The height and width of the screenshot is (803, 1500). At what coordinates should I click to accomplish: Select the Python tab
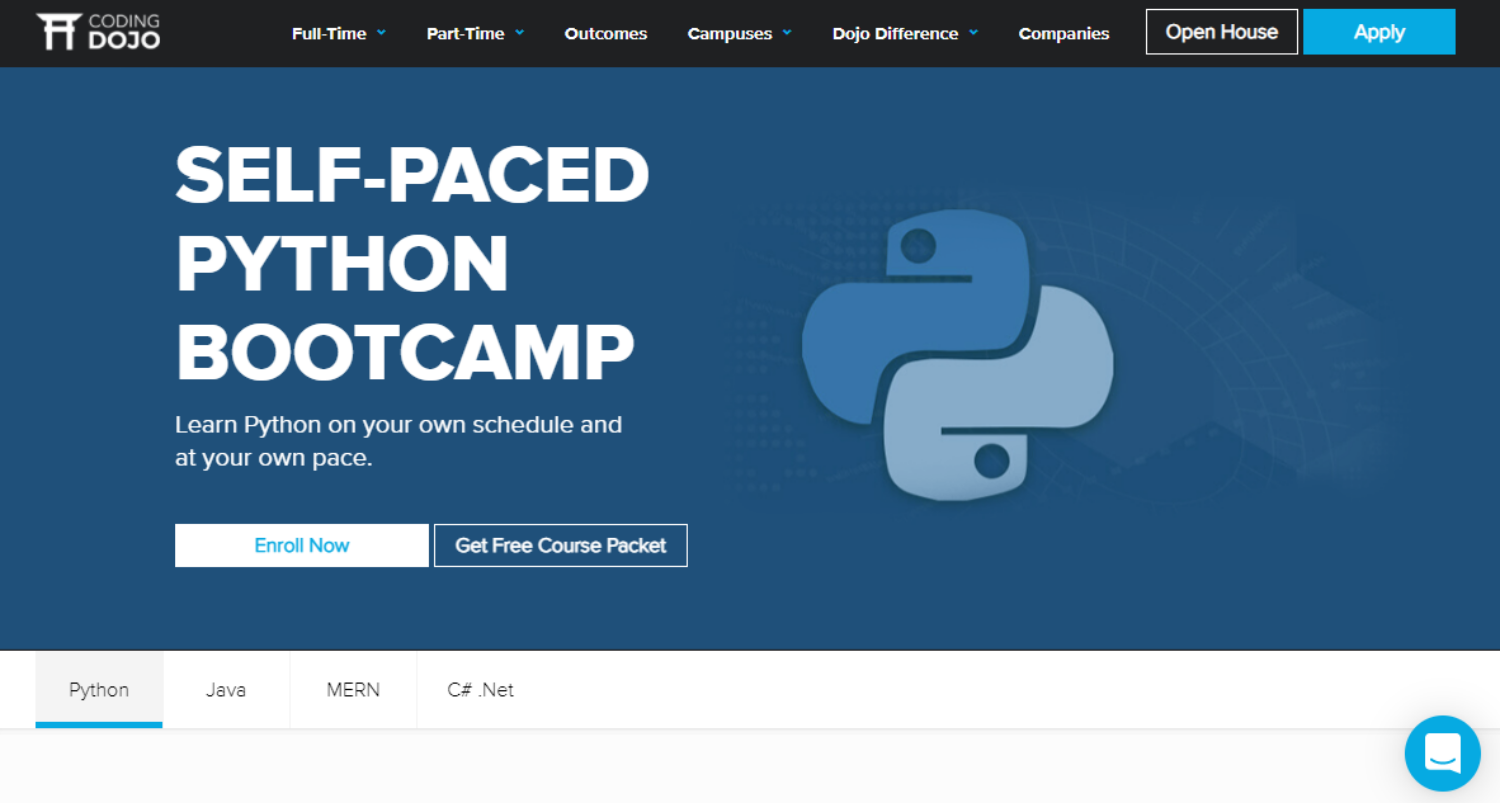(x=98, y=689)
